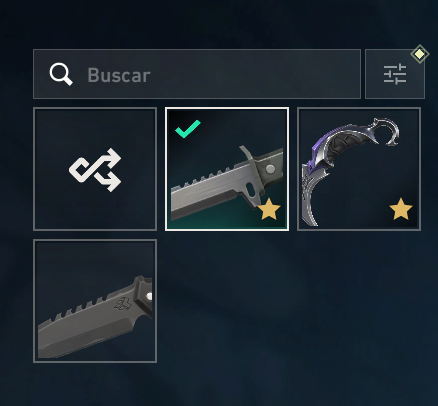Viewport: 438px width, 406px height.
Task: Select the equipped silver knife skin
Action: coord(227,169)
